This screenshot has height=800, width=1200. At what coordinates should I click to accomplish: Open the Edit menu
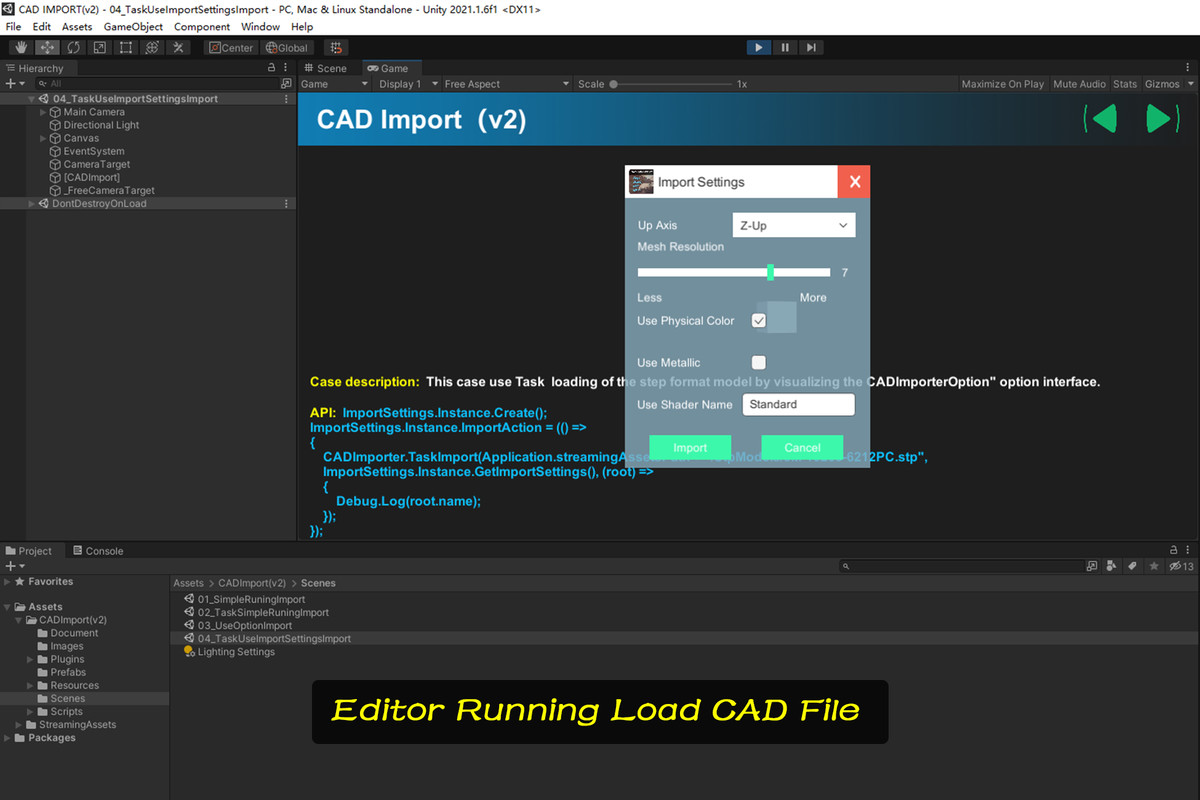pos(42,27)
